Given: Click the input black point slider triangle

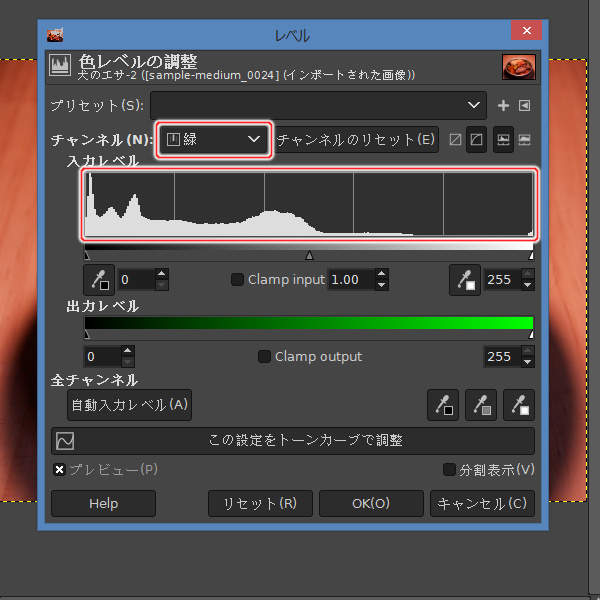Looking at the screenshot, I should tap(87, 256).
